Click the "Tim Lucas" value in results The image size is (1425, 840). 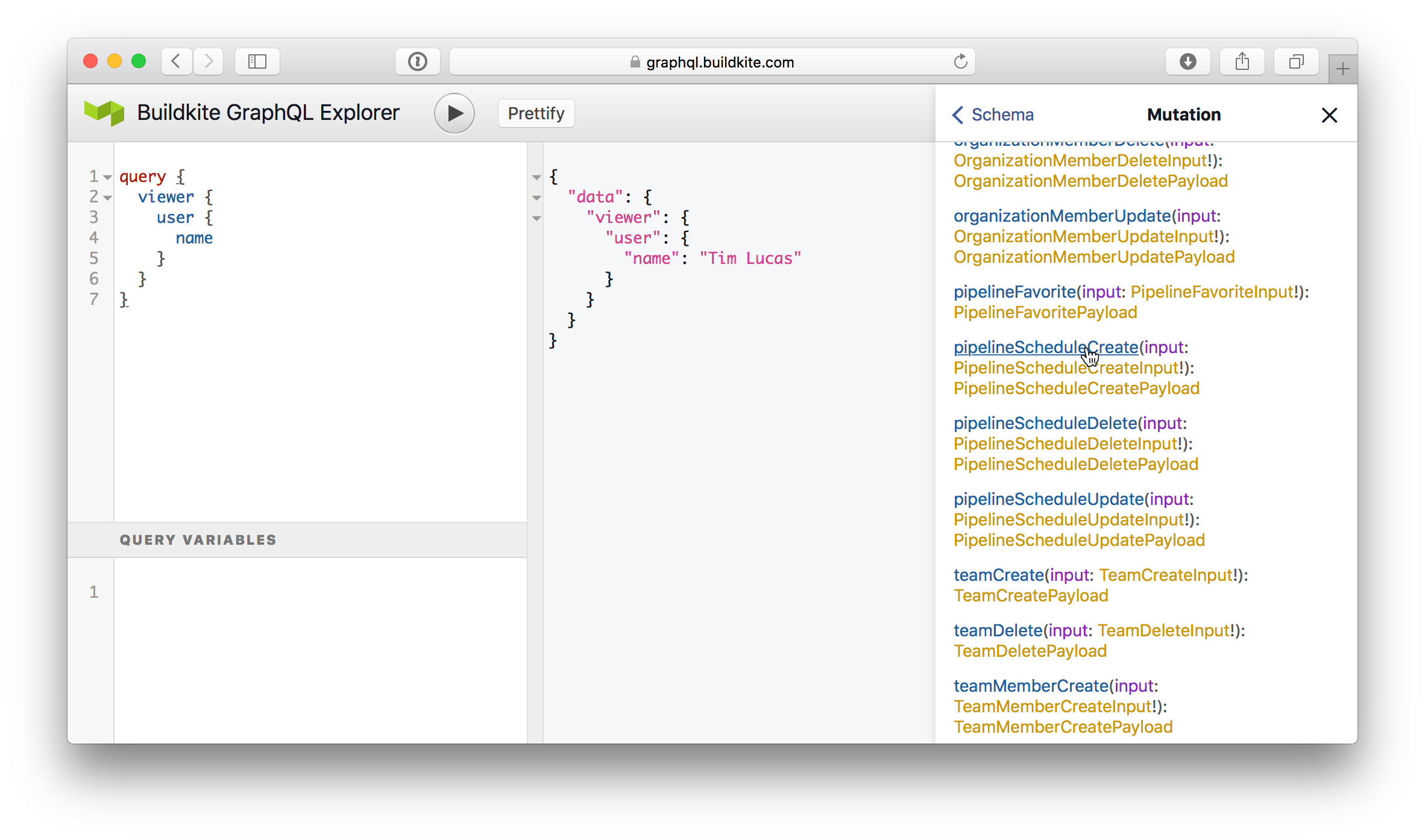click(750, 259)
